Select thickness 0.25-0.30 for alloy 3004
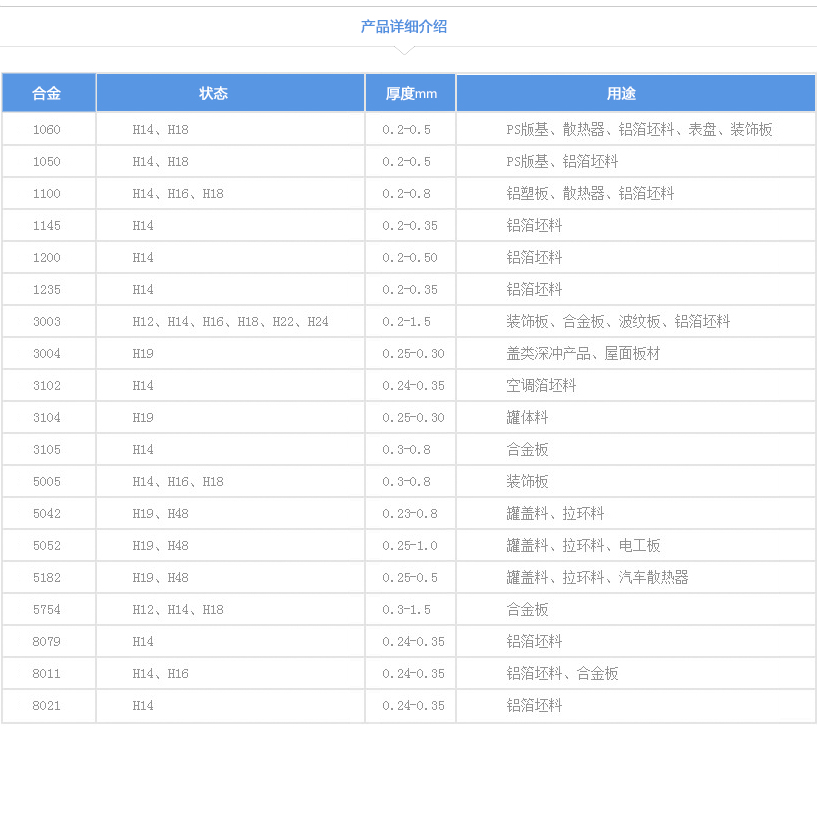This screenshot has height=820, width=817. pyautogui.click(x=409, y=353)
